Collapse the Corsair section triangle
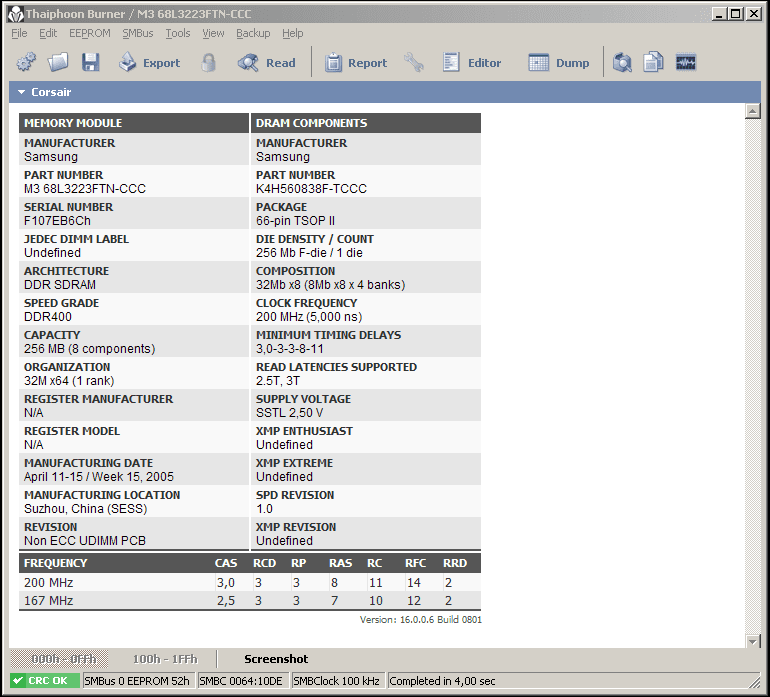Image resolution: width=770 pixels, height=697 pixels. 21,92
